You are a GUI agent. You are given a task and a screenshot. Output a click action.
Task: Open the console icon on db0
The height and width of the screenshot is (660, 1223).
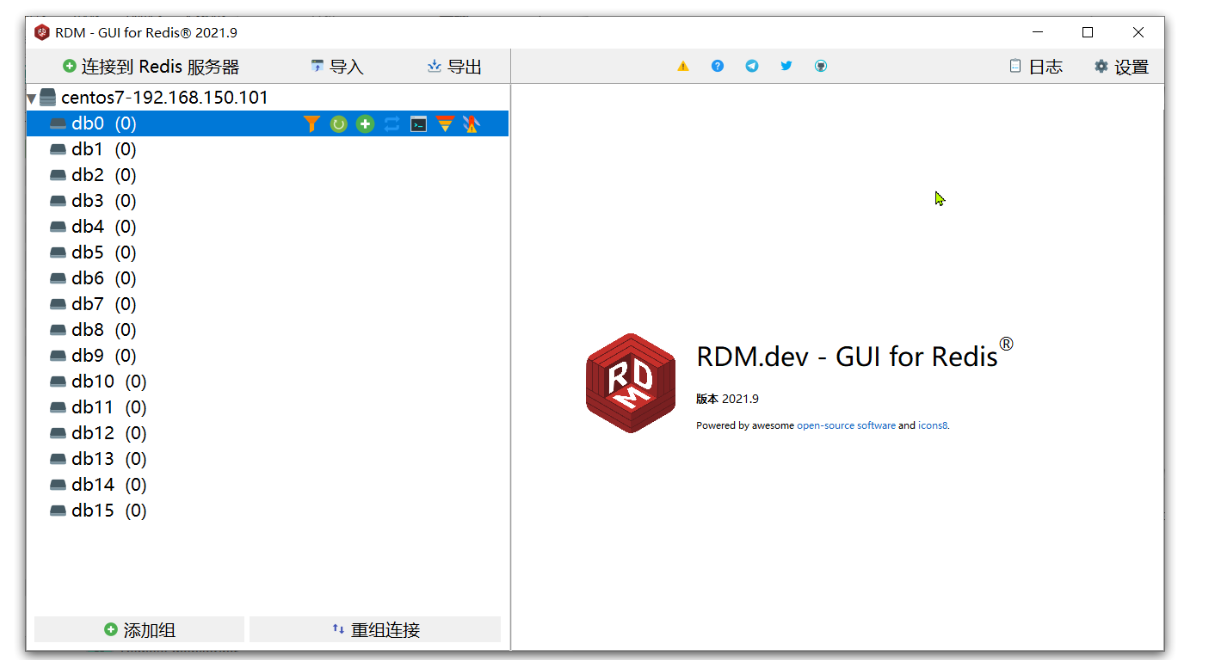point(419,123)
